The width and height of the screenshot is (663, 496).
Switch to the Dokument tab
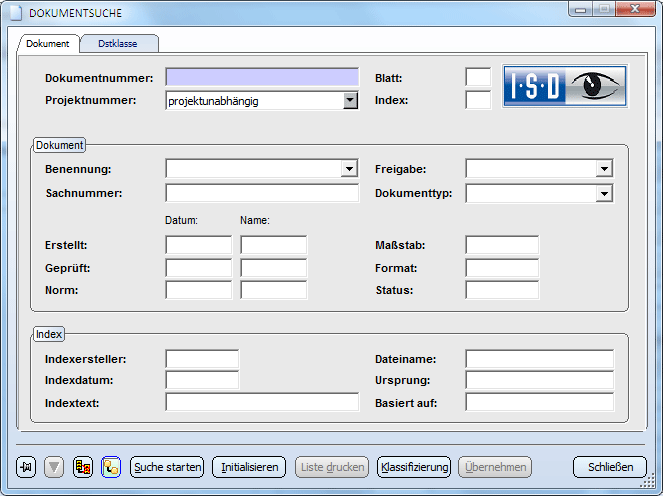tap(47, 44)
